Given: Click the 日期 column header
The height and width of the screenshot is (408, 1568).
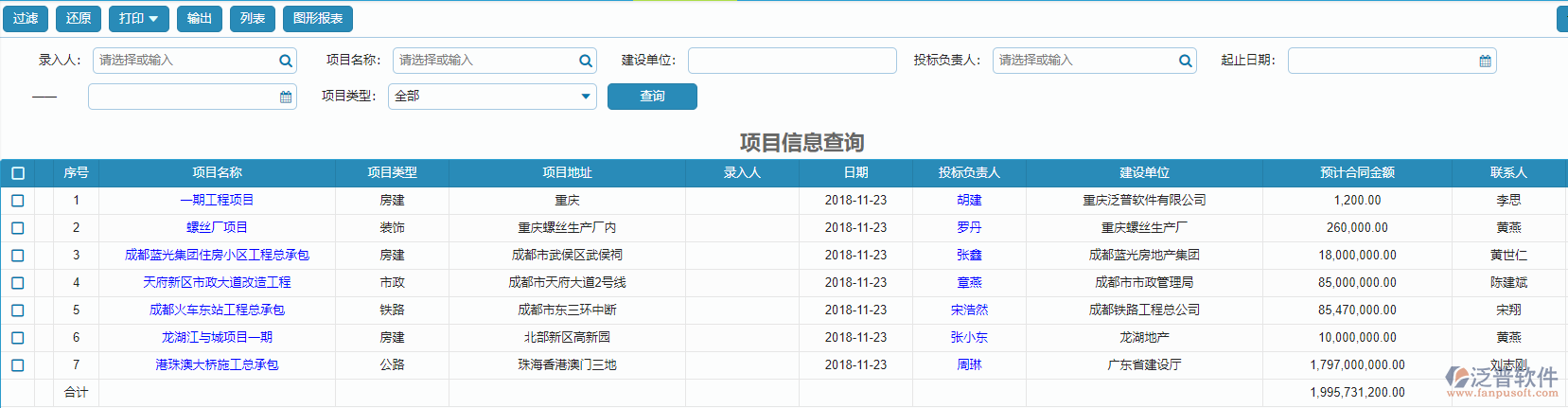Looking at the screenshot, I should [x=855, y=173].
